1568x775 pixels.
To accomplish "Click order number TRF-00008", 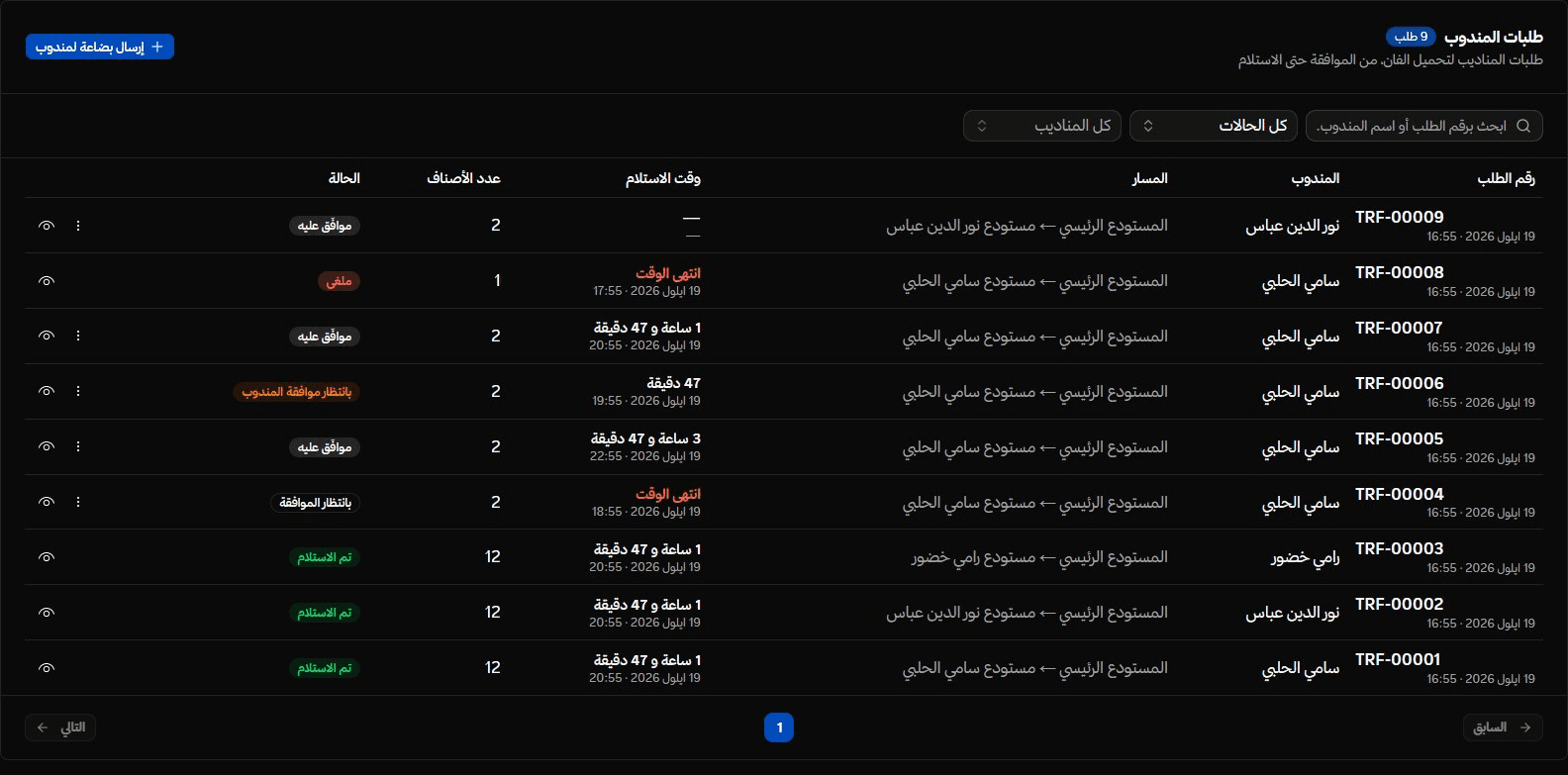I will pos(1399,272).
